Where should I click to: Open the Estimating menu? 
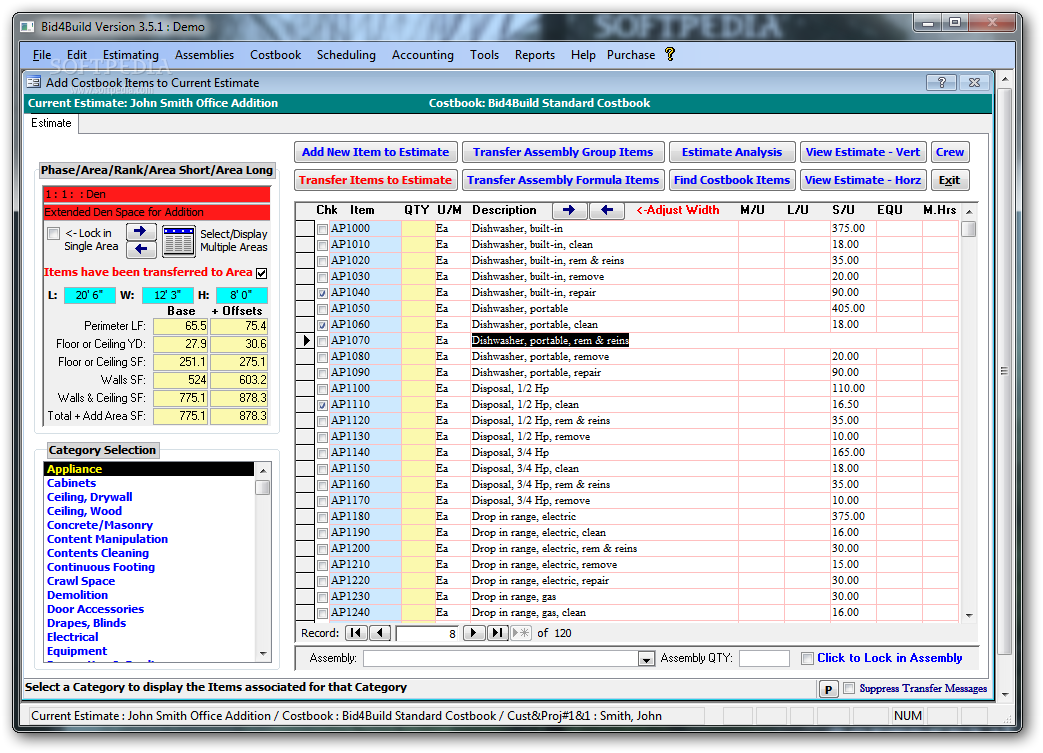(130, 55)
